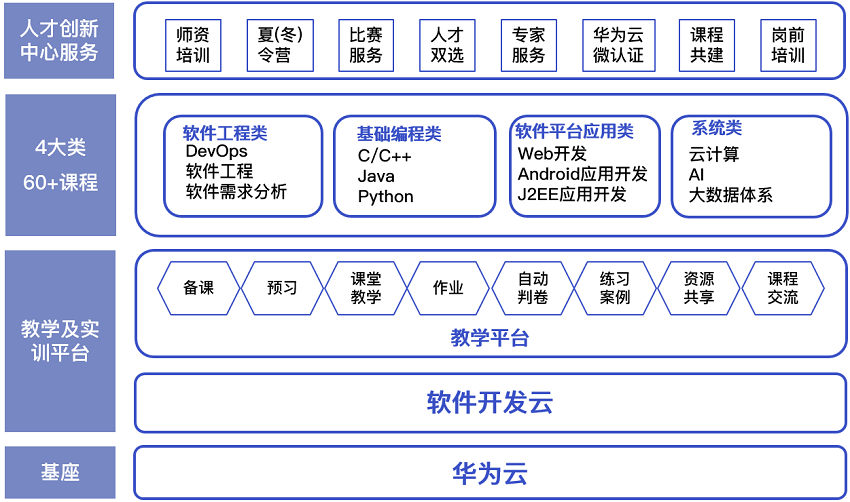Click the Python course text
This screenshot has width=850, height=502.
[x=385, y=197]
